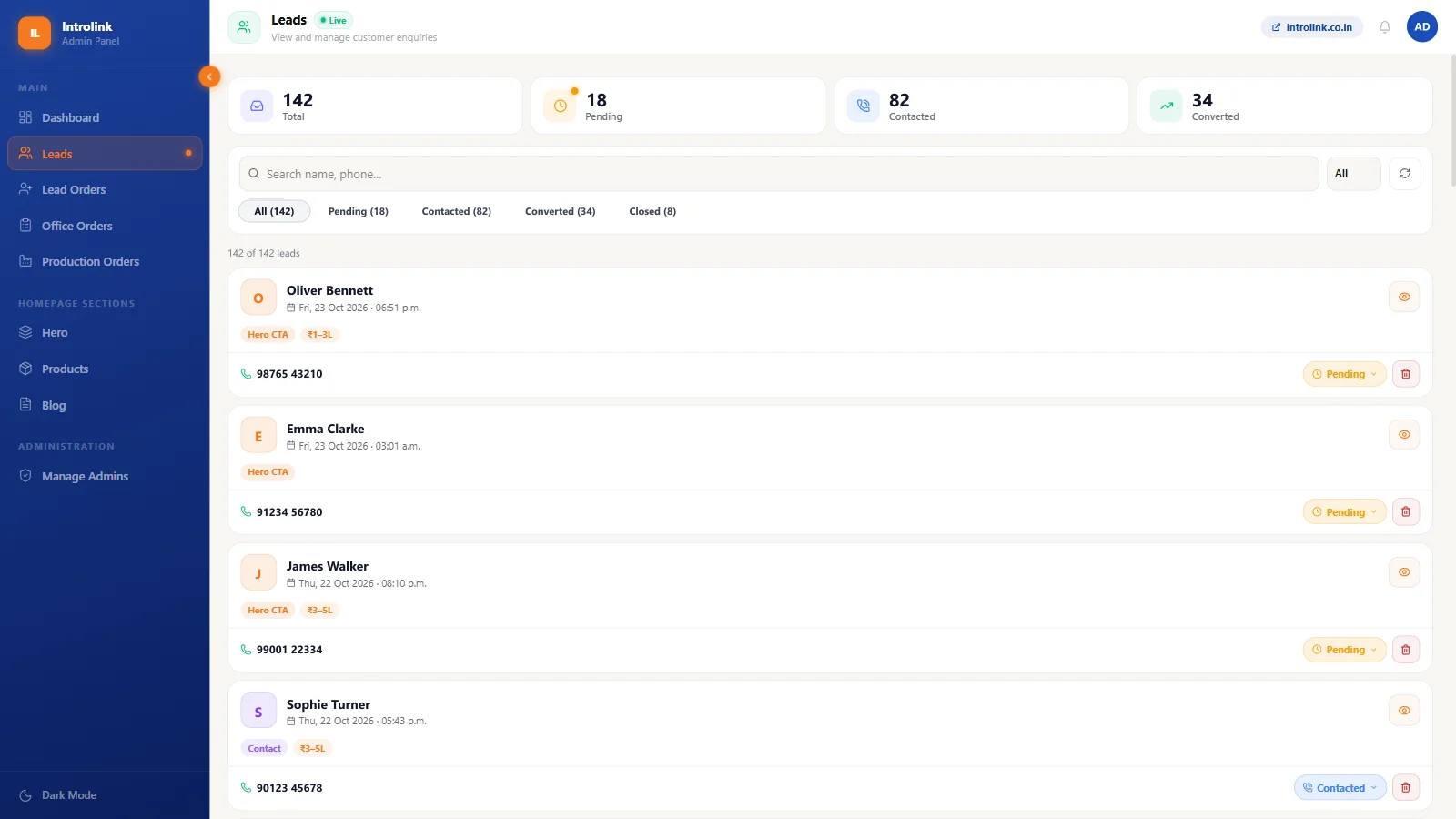1456x819 pixels.
Task: Open Office Orders page
Action: pyautogui.click(x=105, y=226)
